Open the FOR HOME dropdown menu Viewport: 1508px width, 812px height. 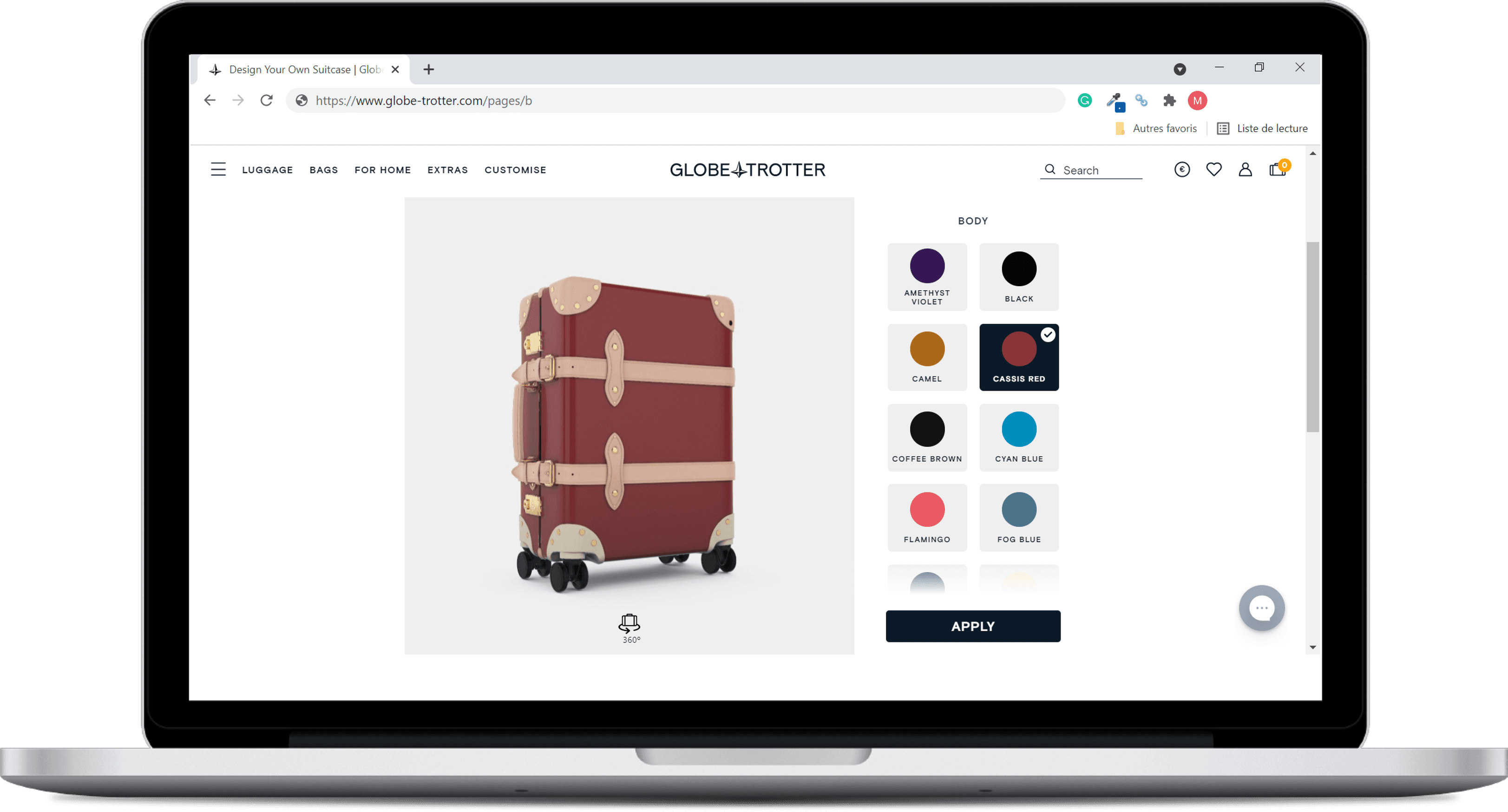tap(383, 169)
